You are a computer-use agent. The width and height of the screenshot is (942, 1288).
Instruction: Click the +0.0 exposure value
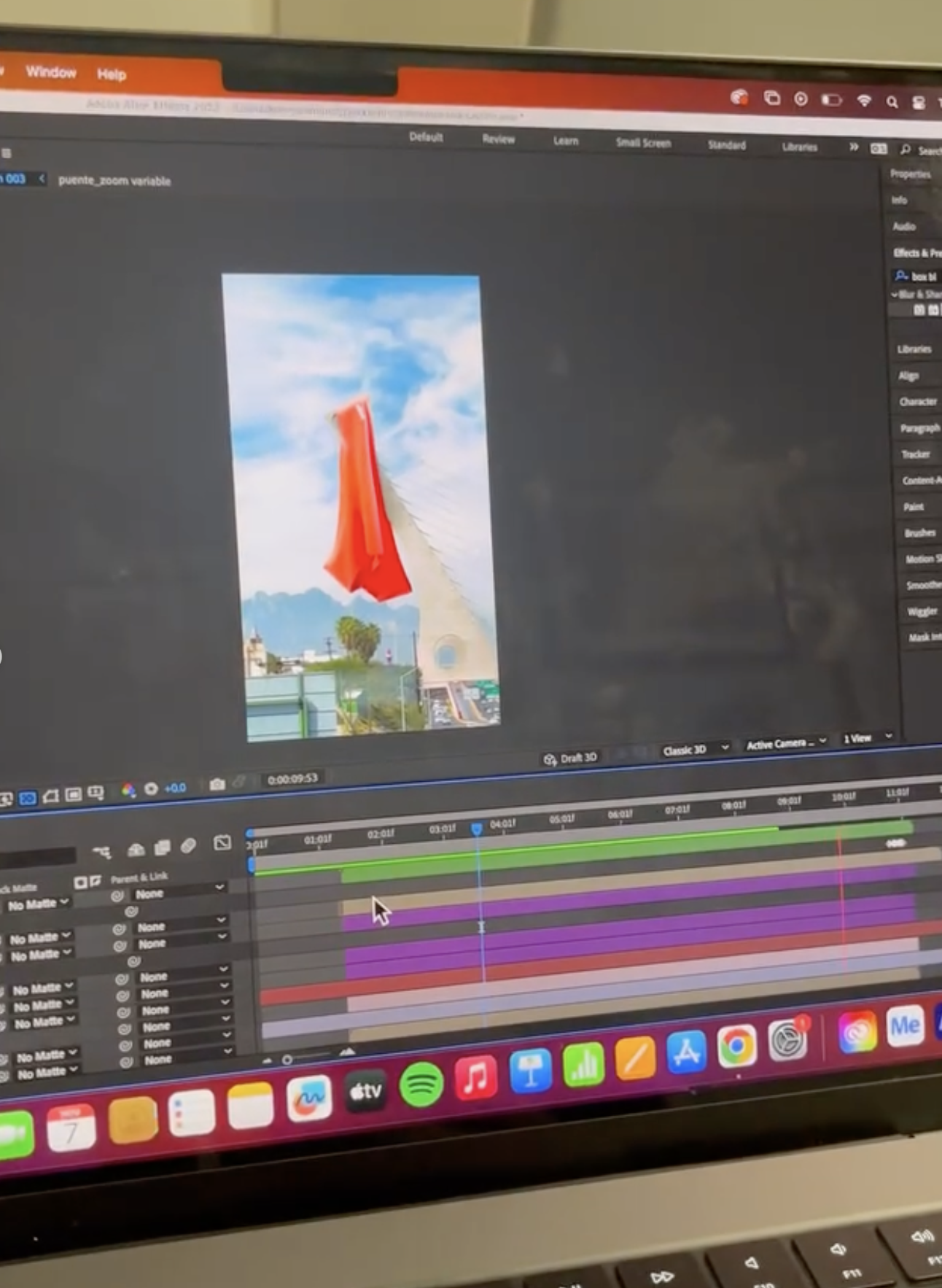coord(175,788)
